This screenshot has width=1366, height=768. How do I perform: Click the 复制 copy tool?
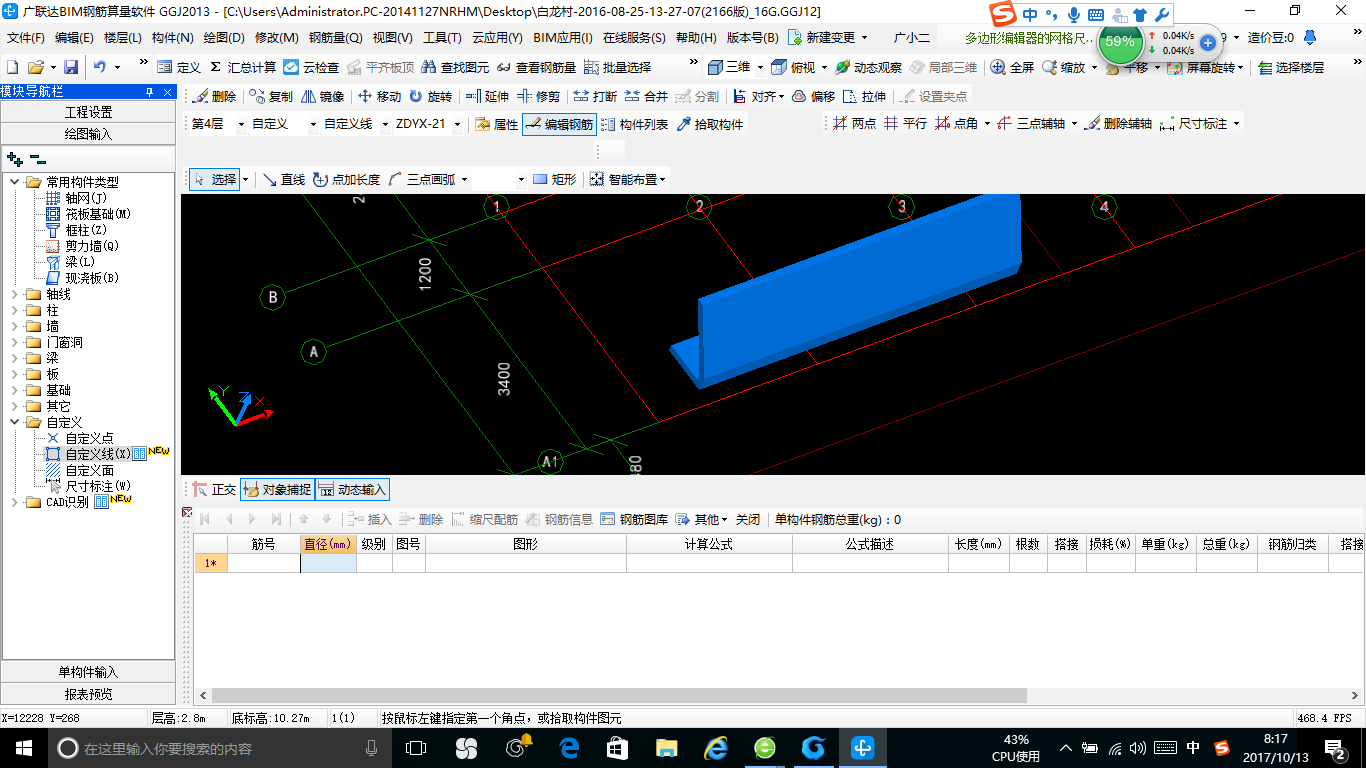271,97
